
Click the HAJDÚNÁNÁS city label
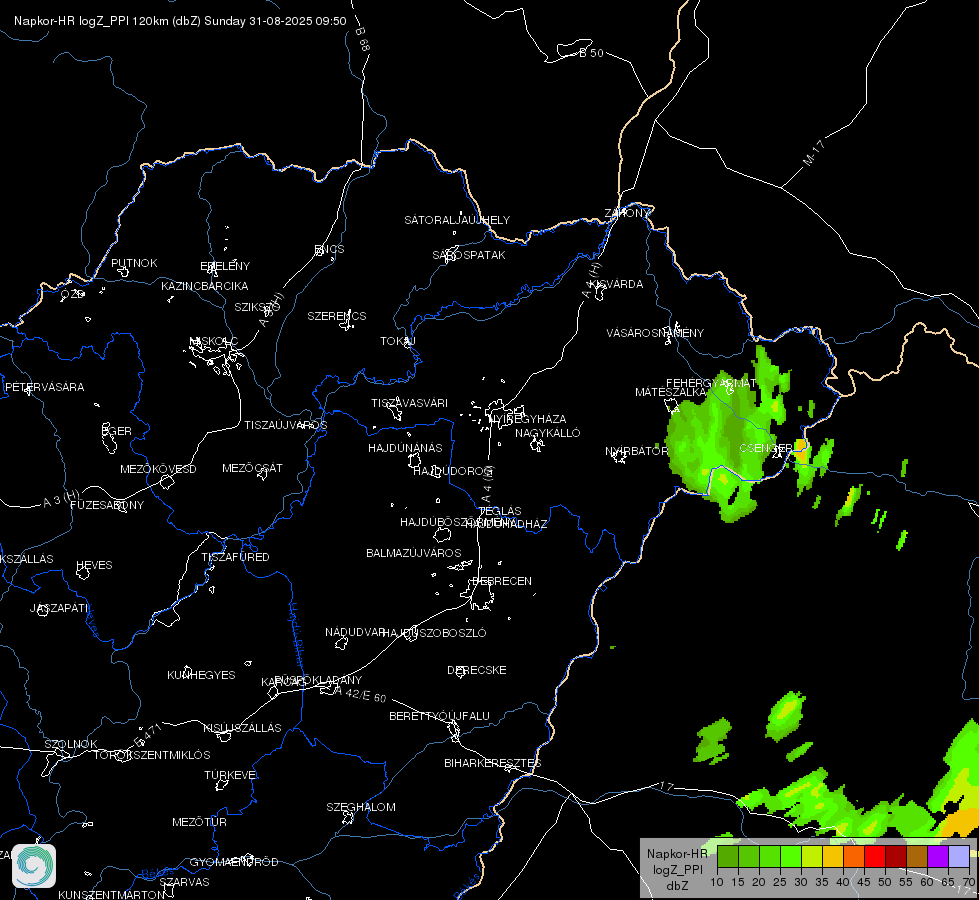(x=405, y=448)
